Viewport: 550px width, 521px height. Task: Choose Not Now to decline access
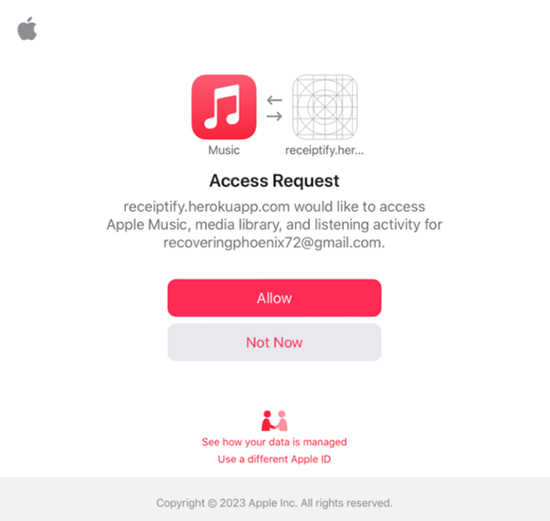point(274,342)
